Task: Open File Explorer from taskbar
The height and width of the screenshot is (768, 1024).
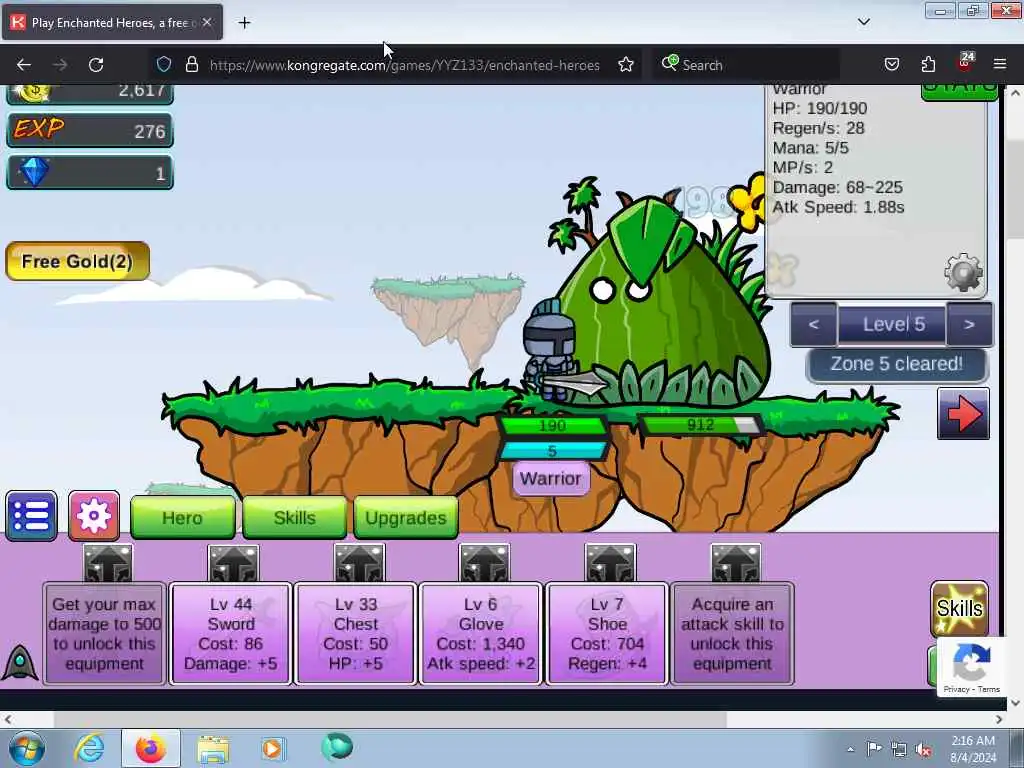Action: click(213, 748)
